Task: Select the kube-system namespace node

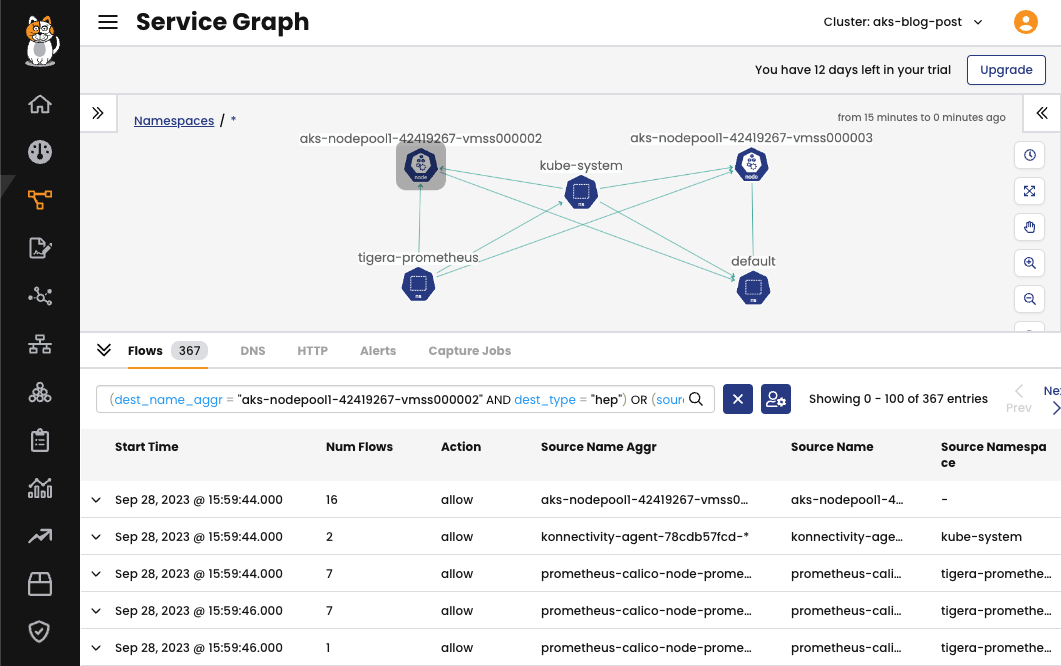Action: pyautogui.click(x=581, y=192)
